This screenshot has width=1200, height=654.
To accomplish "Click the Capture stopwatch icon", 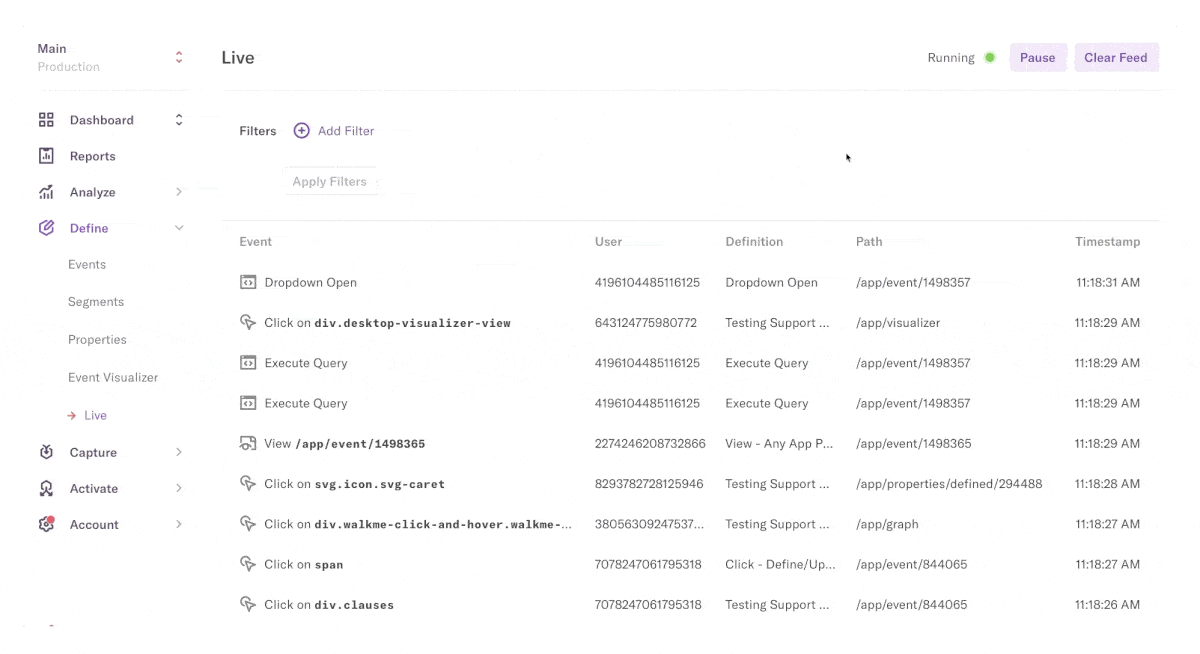I will coord(46,452).
